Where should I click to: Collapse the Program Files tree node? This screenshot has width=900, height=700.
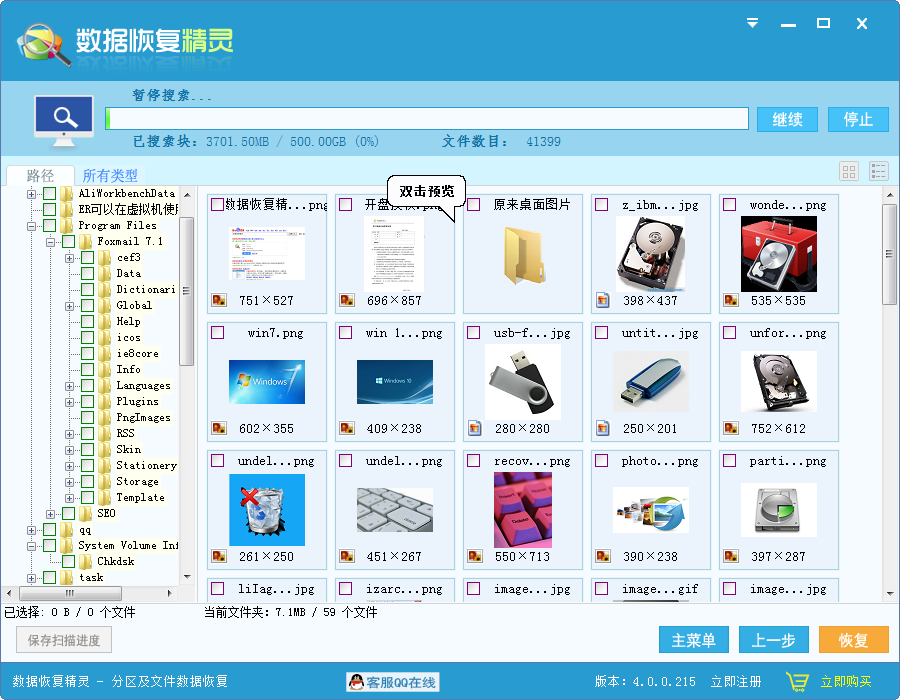coord(32,226)
